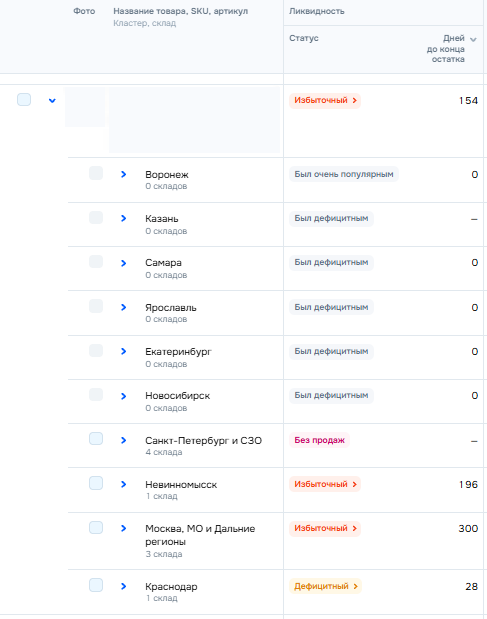Select the Невинномысск row checkbox

96,483
